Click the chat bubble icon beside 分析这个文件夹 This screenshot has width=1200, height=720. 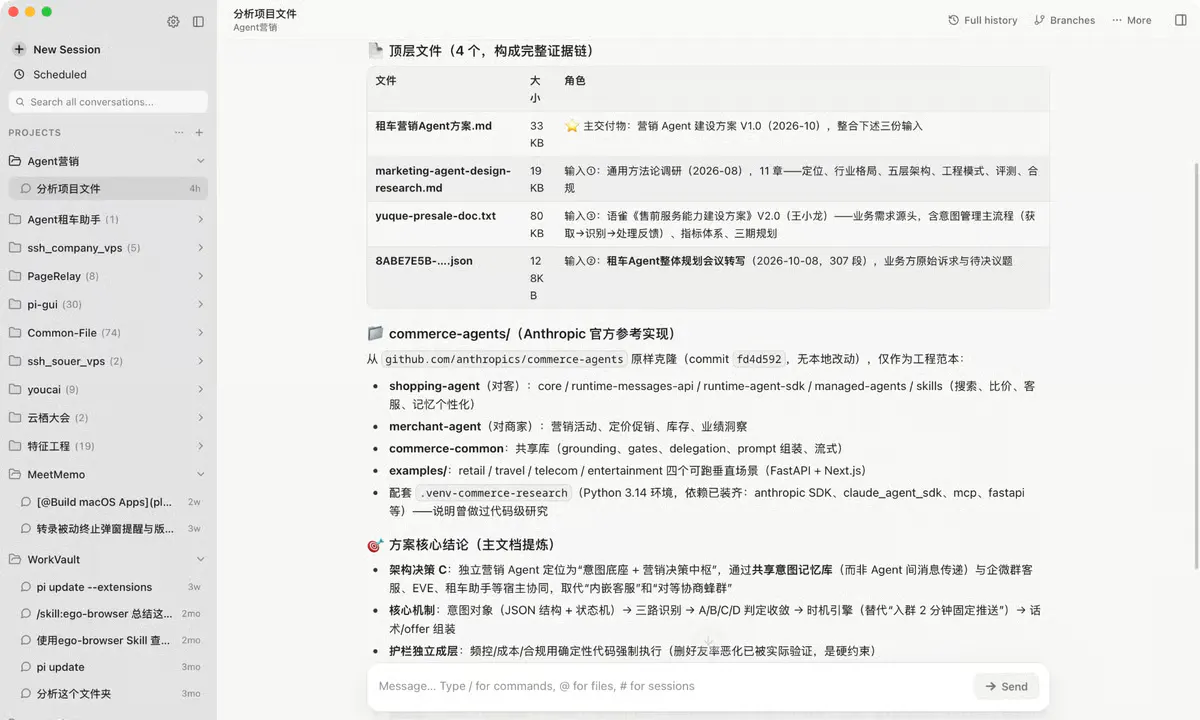[x=26, y=693]
